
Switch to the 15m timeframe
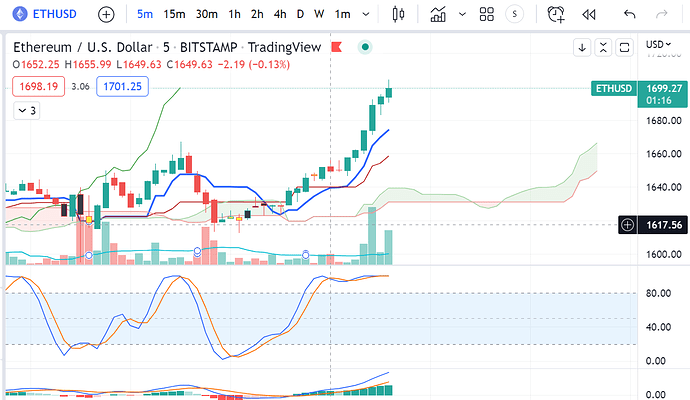pyautogui.click(x=174, y=14)
